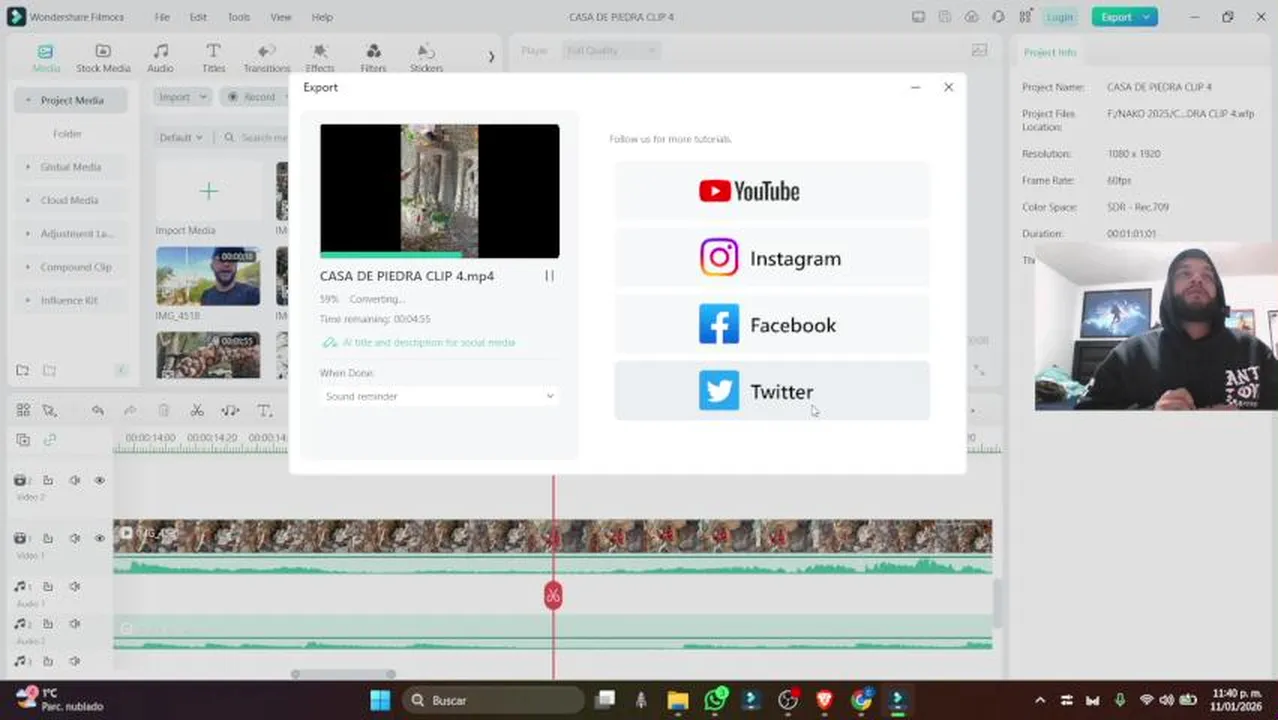Click the timeline horizontal scrollbar
Viewport: 1278px width, 720px height.
point(343,674)
